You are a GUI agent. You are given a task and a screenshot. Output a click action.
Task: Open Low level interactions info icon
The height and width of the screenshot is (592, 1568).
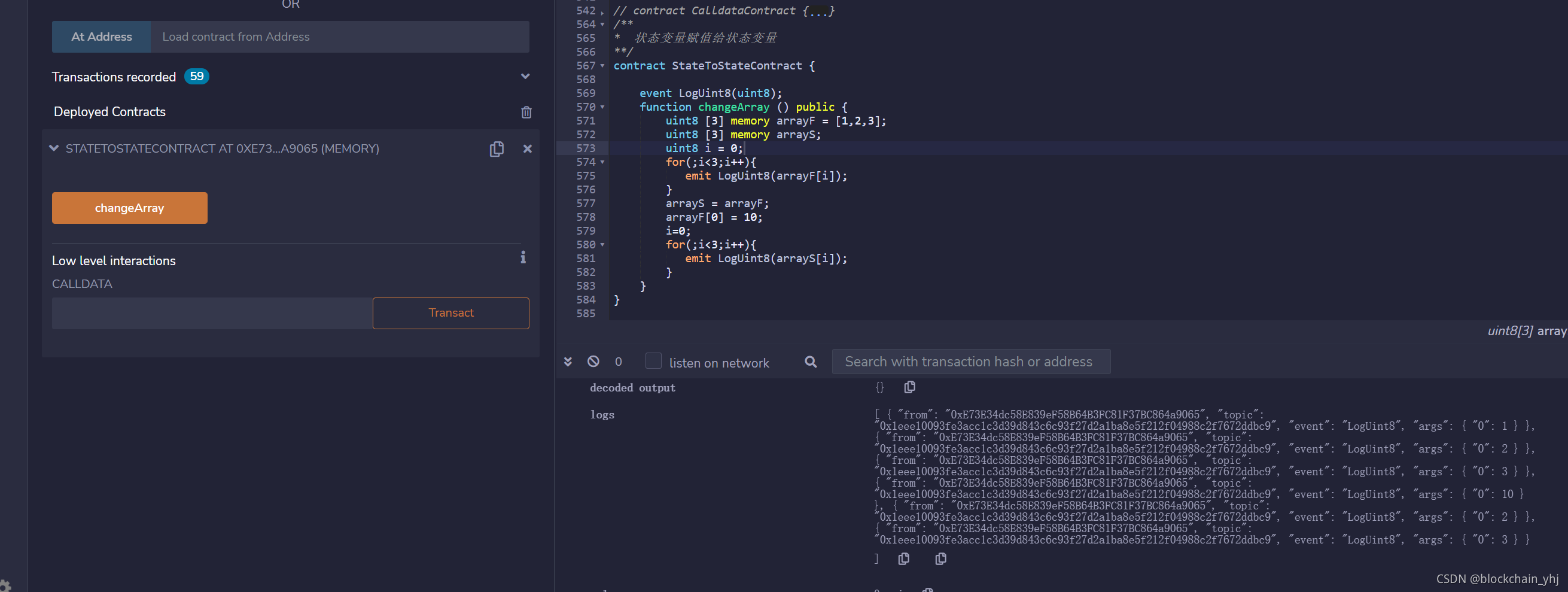(523, 257)
